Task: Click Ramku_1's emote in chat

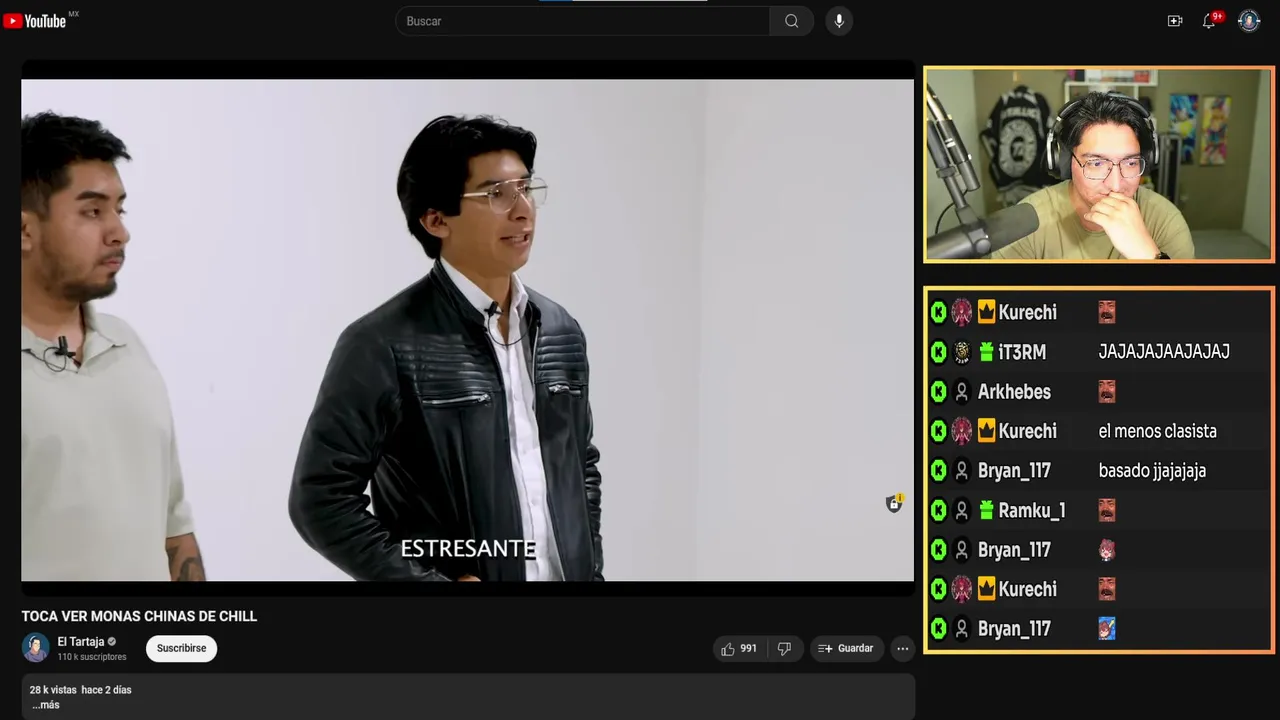Action: (1107, 511)
